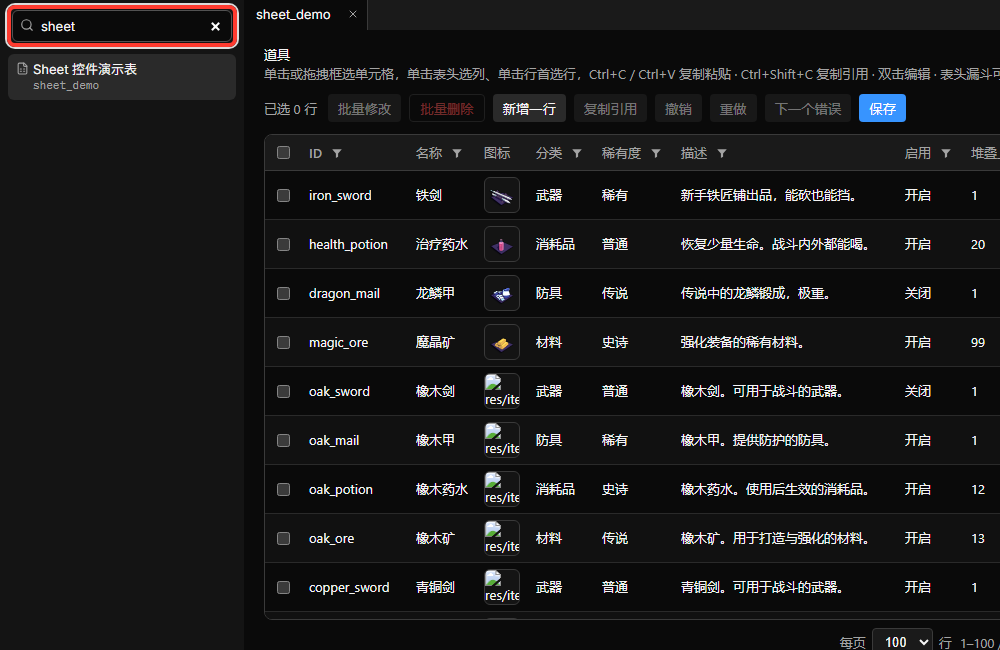This screenshot has width=1000, height=650.
Task: Click the 撤销 undo button
Action: coord(678,108)
